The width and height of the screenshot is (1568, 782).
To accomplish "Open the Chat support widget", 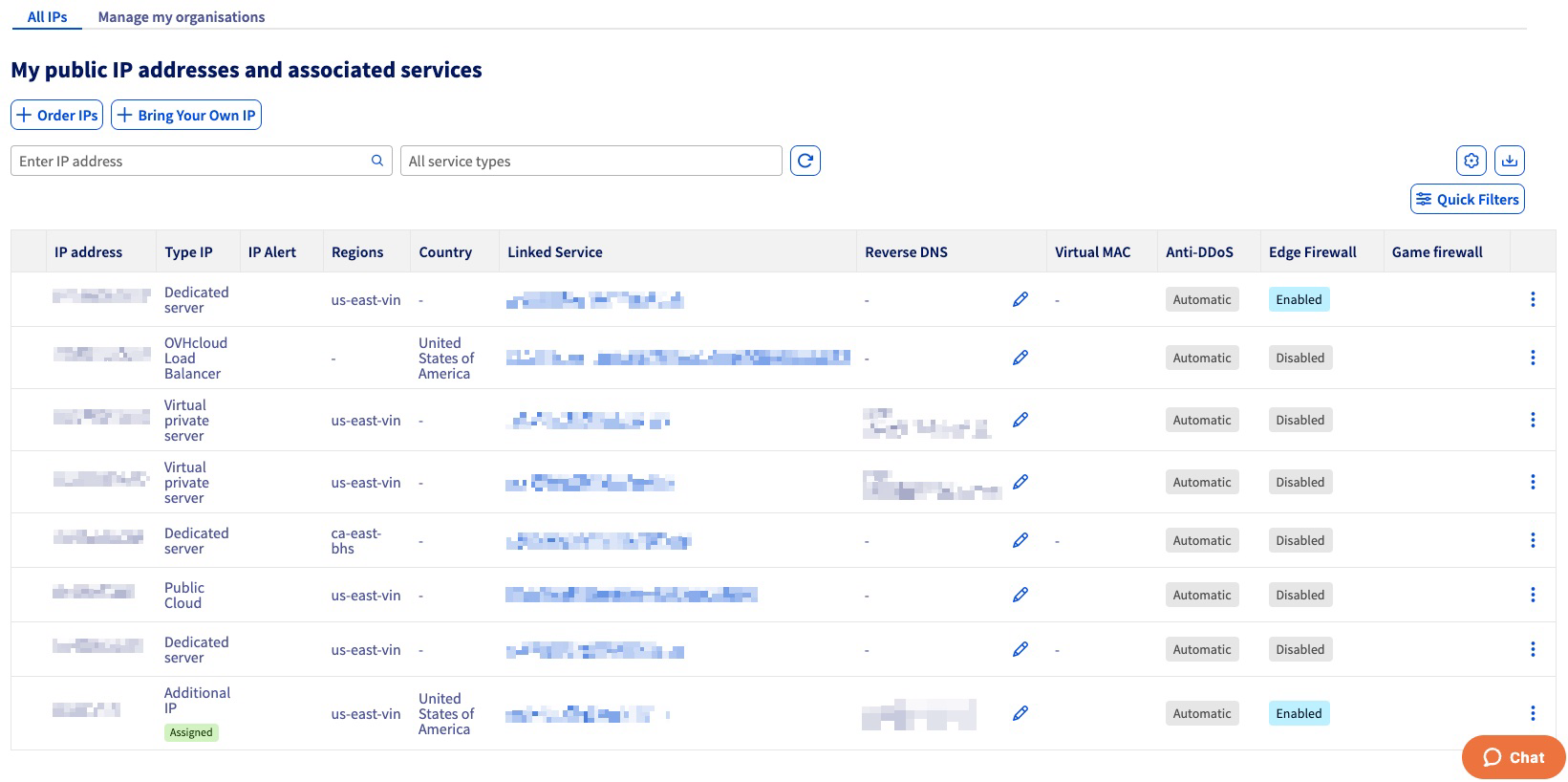I will point(1514,757).
